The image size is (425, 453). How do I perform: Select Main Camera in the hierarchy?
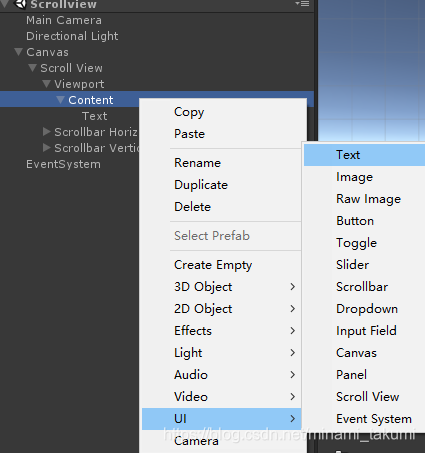64,20
